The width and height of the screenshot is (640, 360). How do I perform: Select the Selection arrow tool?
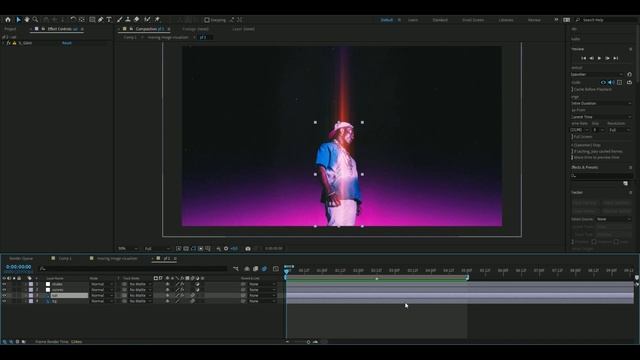click(18, 20)
